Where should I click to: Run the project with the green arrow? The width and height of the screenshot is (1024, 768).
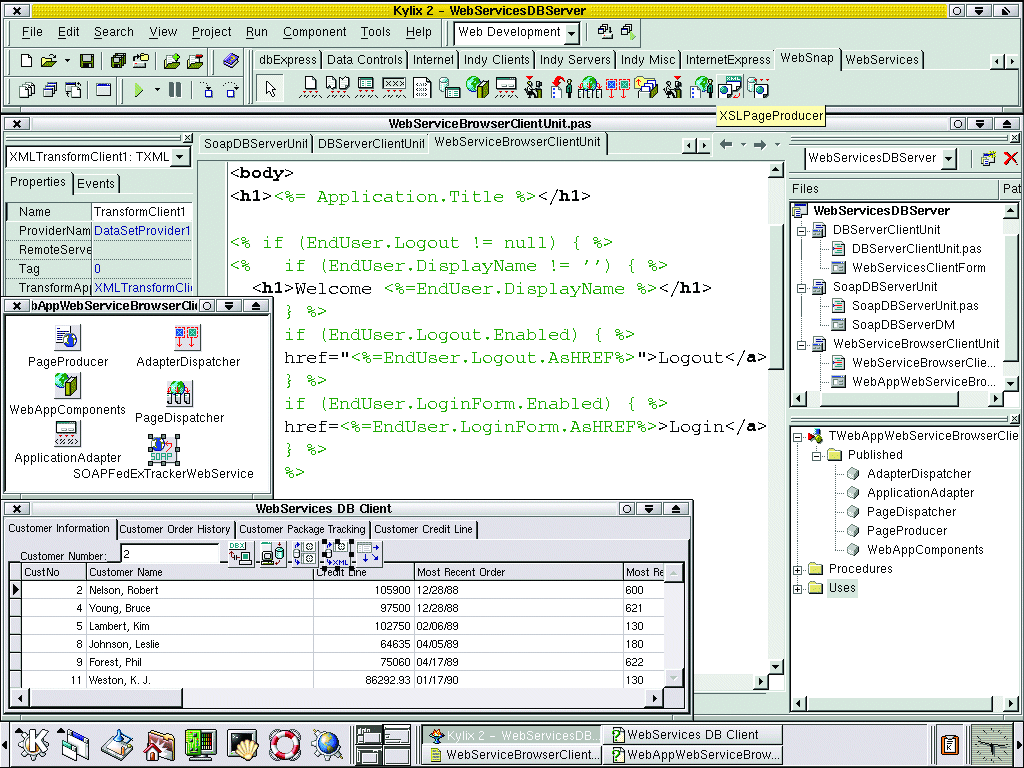(138, 89)
